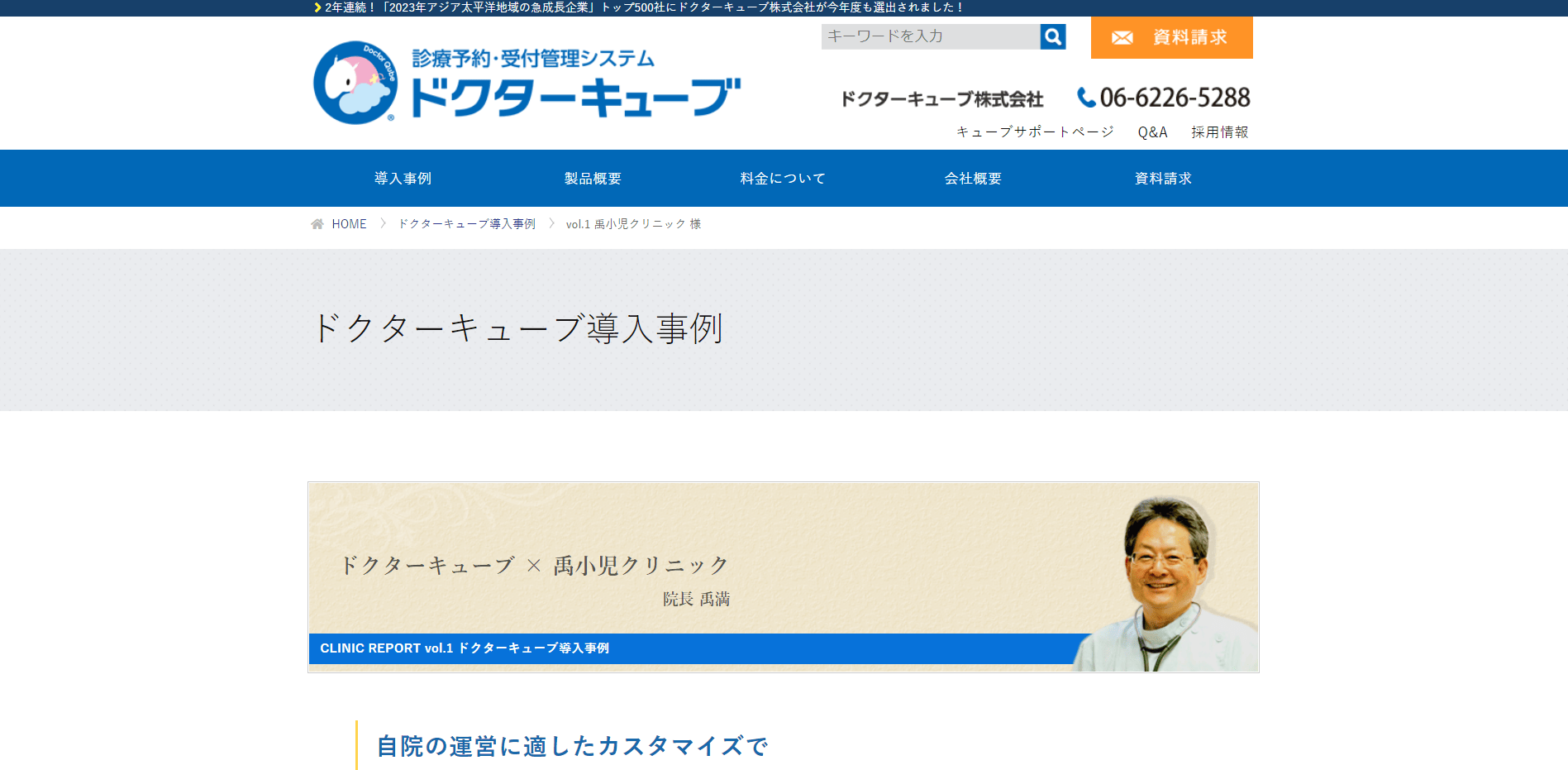Click the Doctor Qube unicorn logo
Screen dimensions: 1568x770
355,83
